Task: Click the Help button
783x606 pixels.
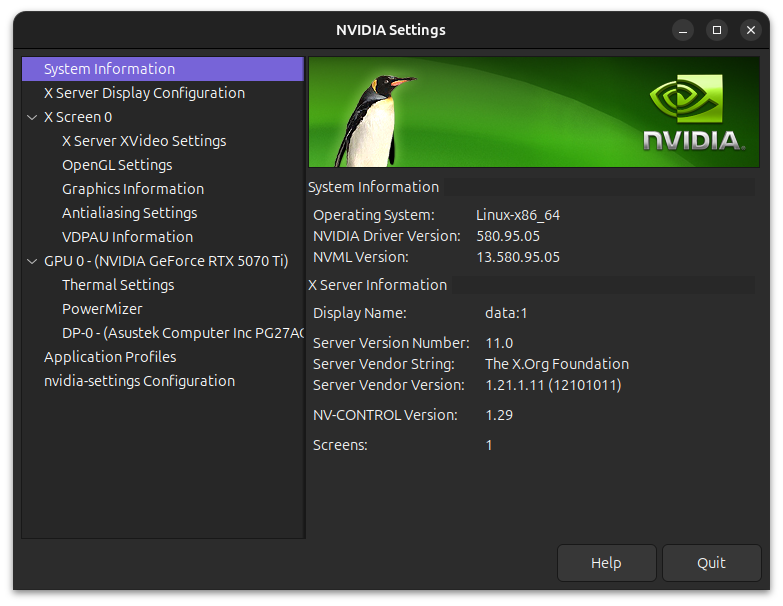Action: click(x=606, y=563)
